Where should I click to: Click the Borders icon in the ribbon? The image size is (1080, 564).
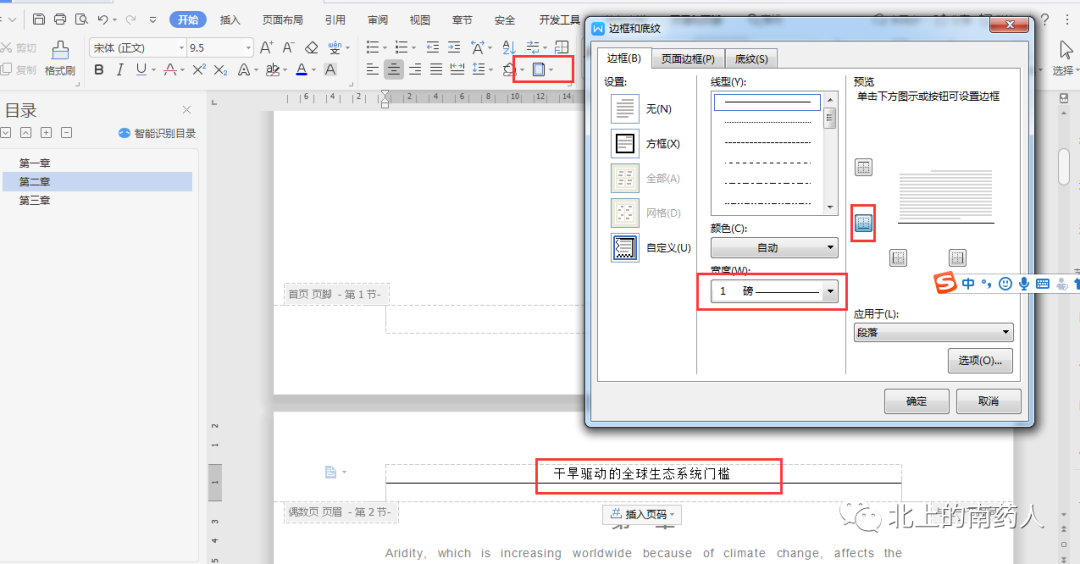(x=539, y=70)
